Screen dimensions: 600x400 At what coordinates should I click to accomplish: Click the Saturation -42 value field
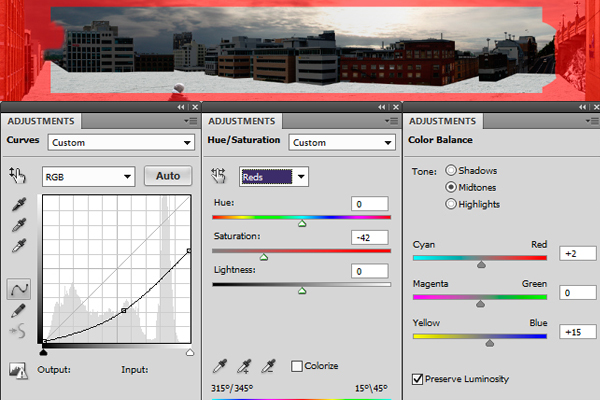370,238
